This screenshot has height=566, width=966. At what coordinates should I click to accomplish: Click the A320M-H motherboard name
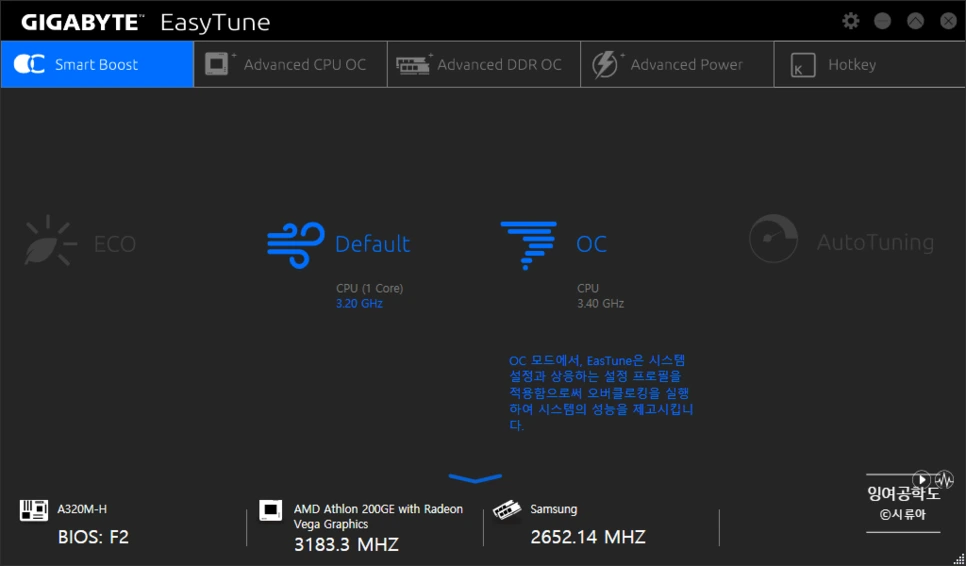pyautogui.click(x=82, y=509)
